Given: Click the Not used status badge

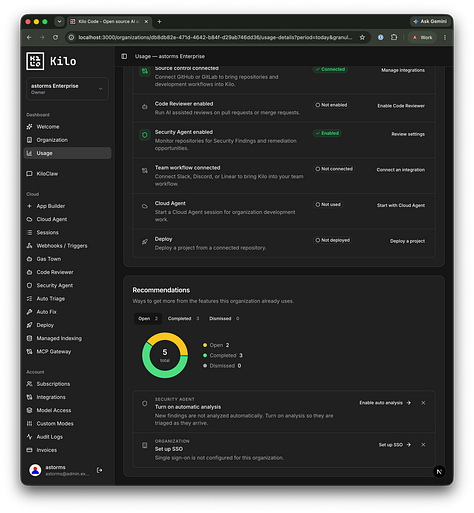Looking at the screenshot, I should 328,205.
